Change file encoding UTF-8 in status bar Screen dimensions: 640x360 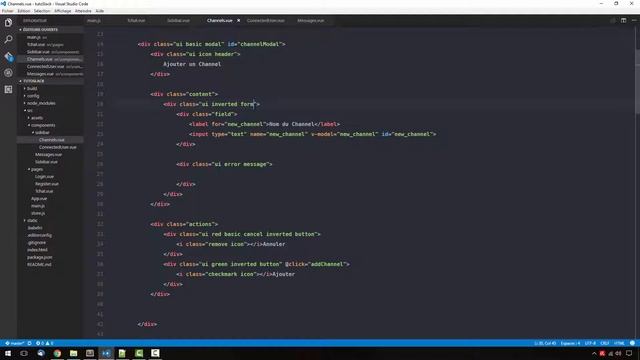[590, 343]
